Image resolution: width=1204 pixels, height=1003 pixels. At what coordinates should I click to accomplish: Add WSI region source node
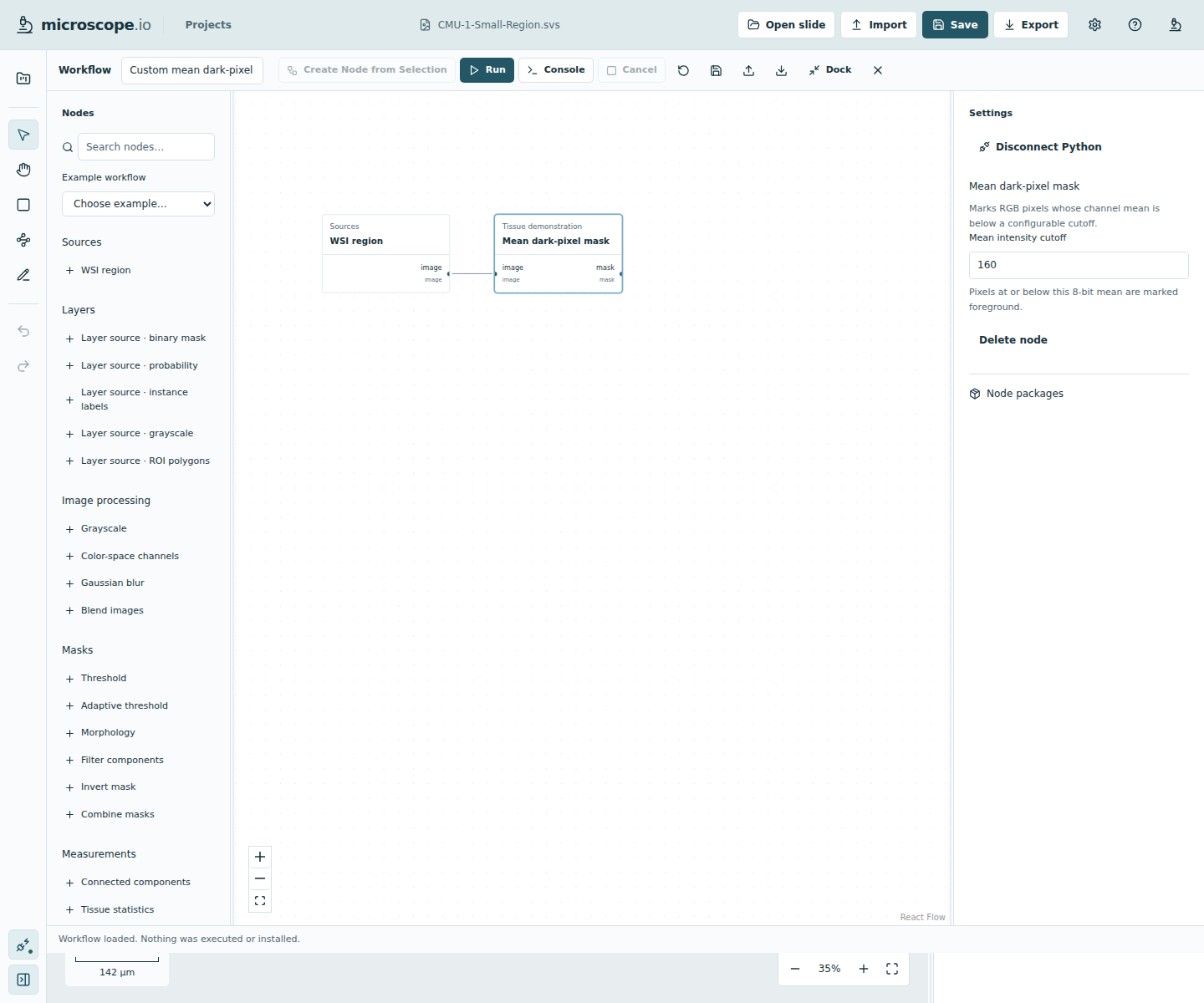[138, 270]
